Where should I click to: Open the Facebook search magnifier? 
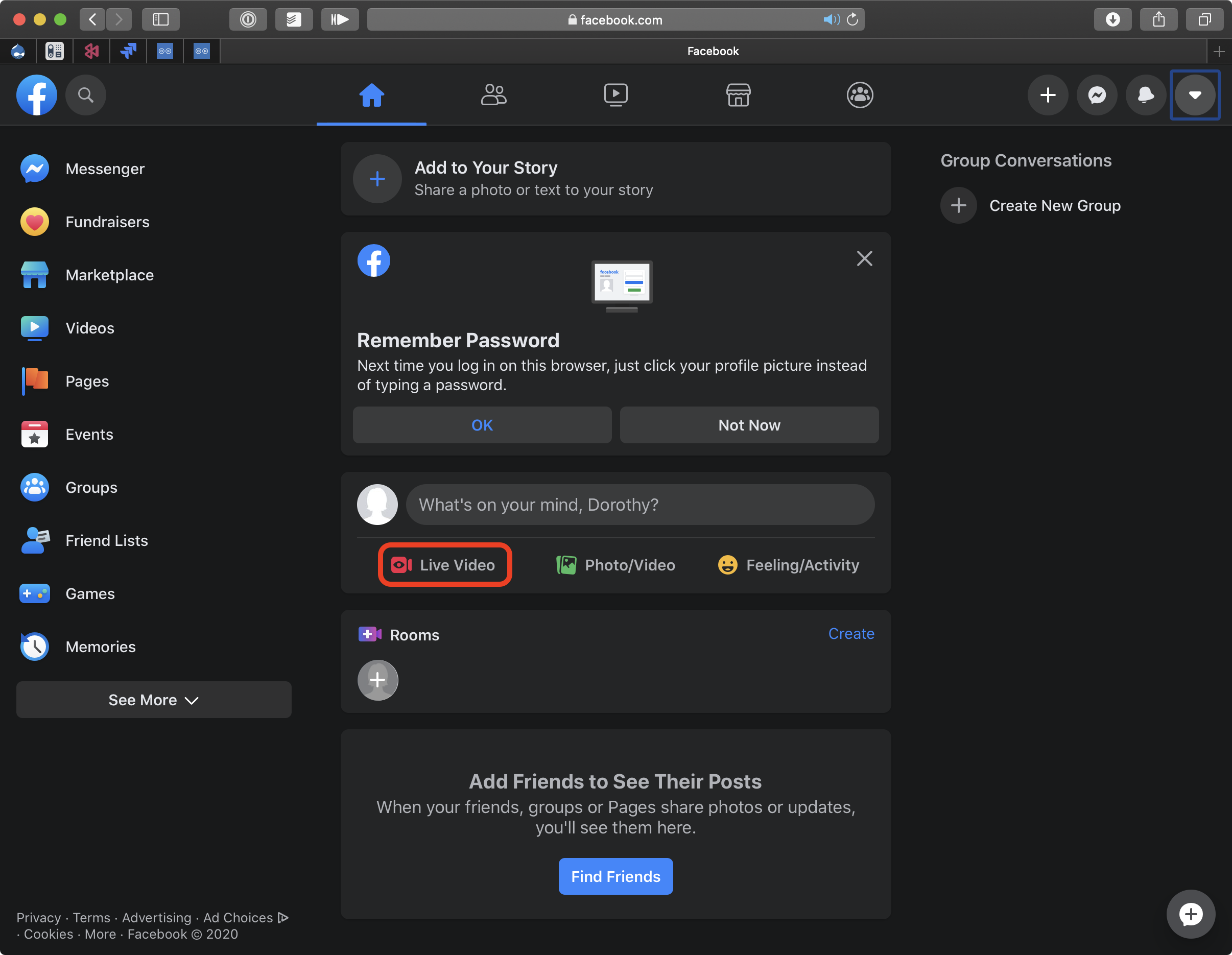click(x=86, y=95)
